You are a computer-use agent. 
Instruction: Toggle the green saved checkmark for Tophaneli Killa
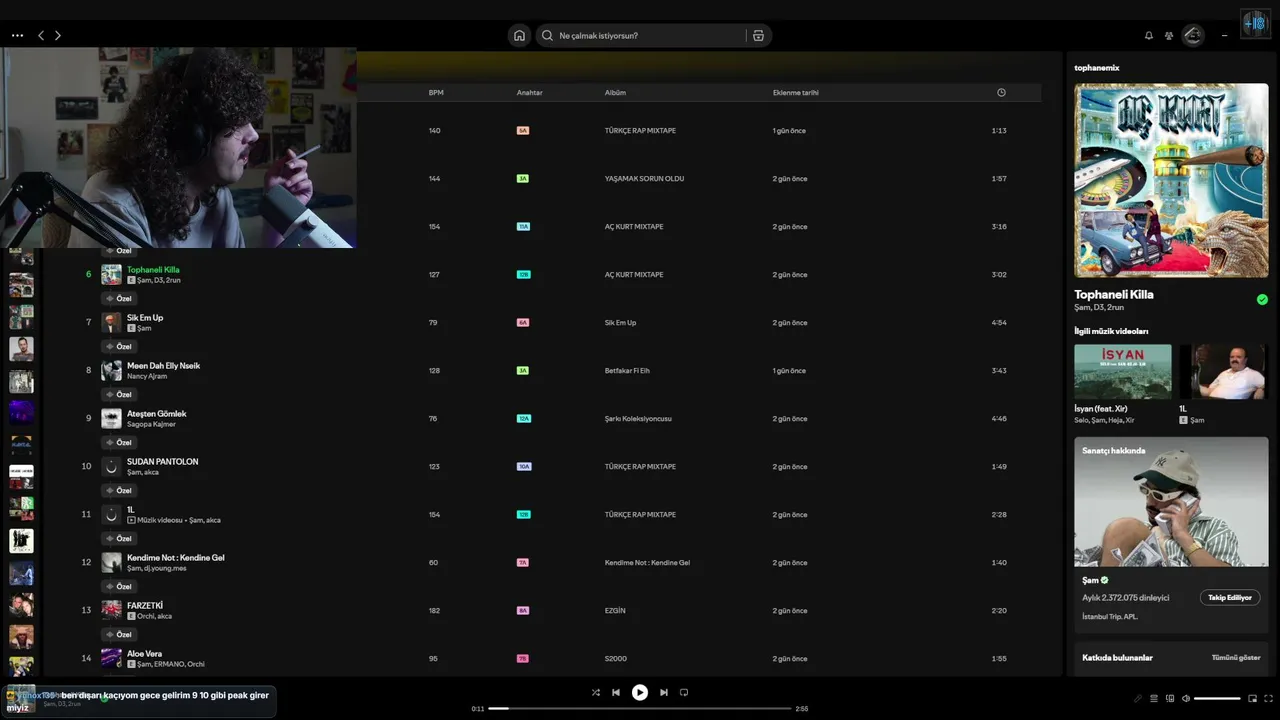pyautogui.click(x=1262, y=299)
